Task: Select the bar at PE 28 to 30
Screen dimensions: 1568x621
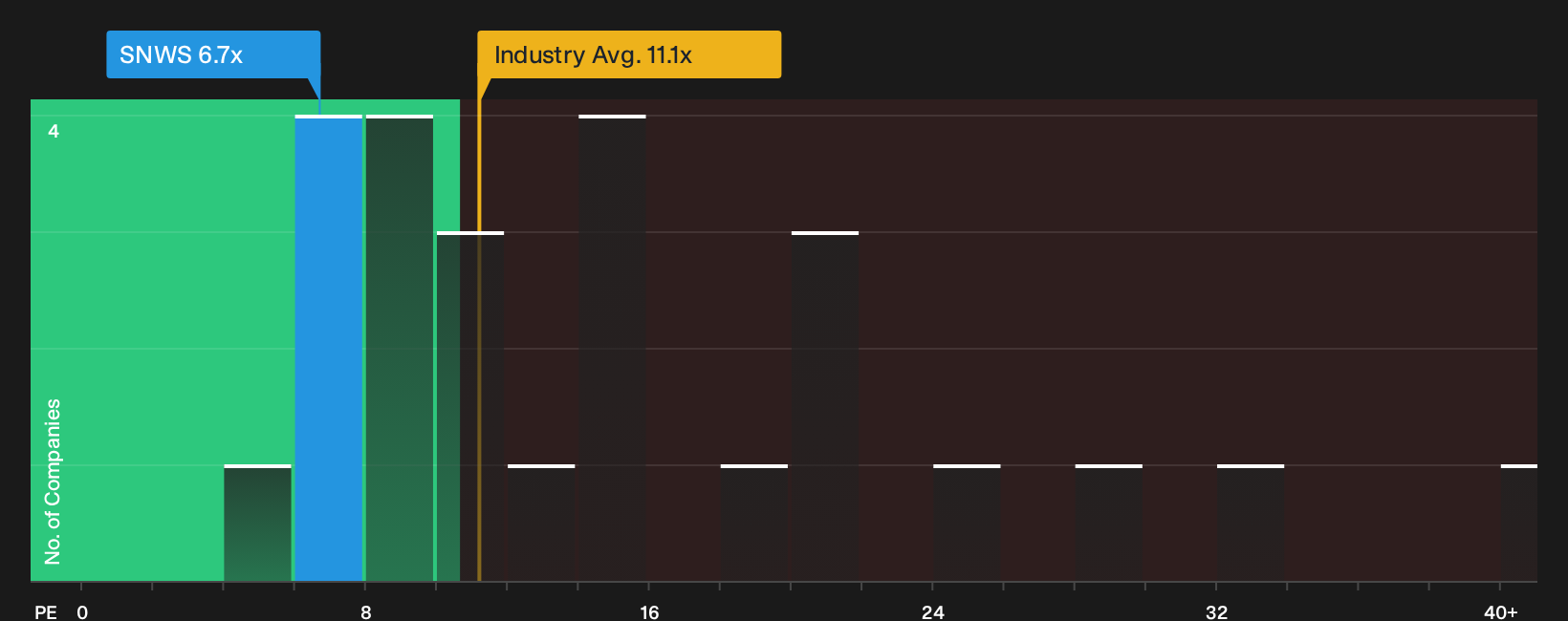Action: tap(1109, 523)
